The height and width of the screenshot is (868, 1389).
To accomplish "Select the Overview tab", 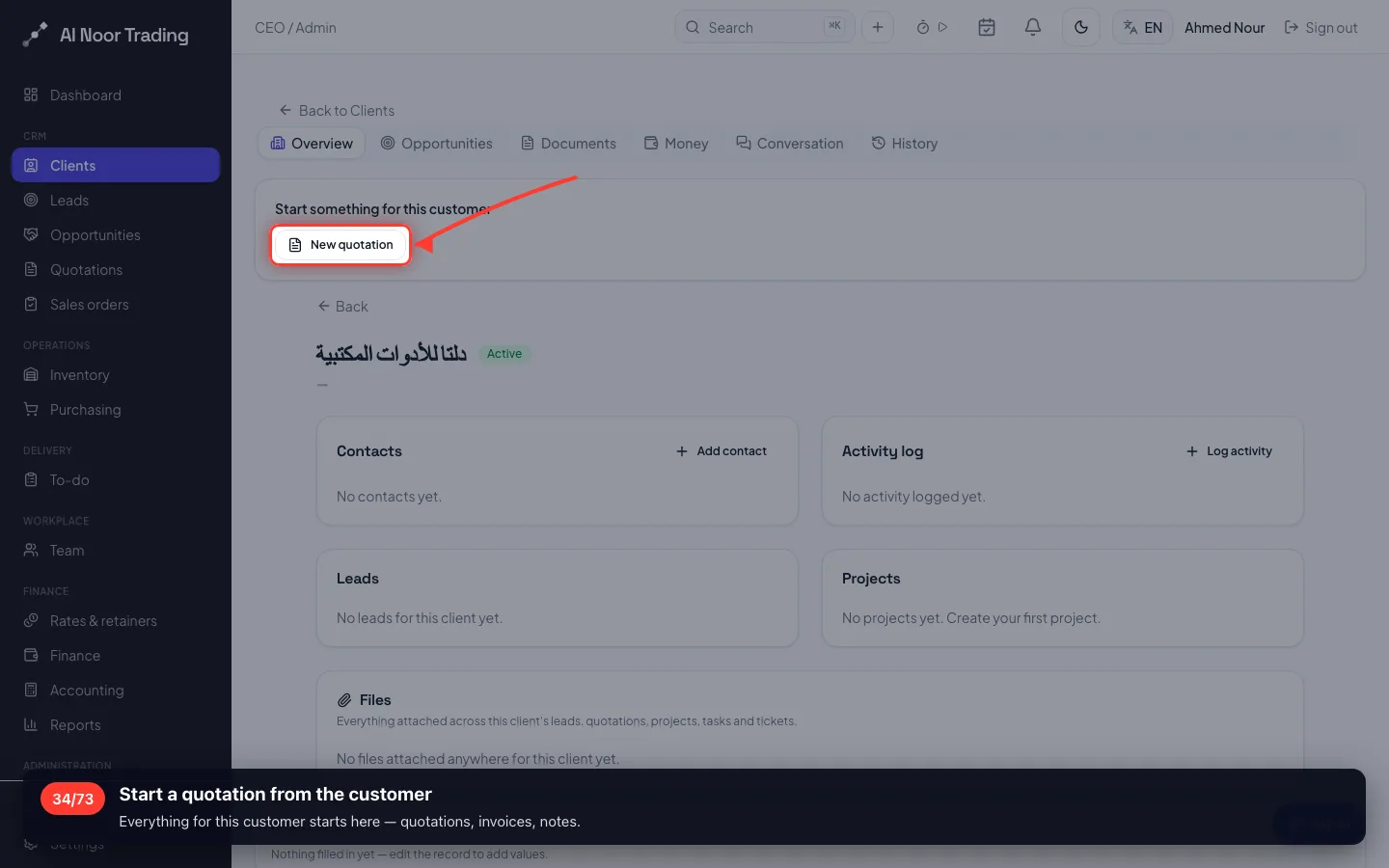I will click(312, 143).
